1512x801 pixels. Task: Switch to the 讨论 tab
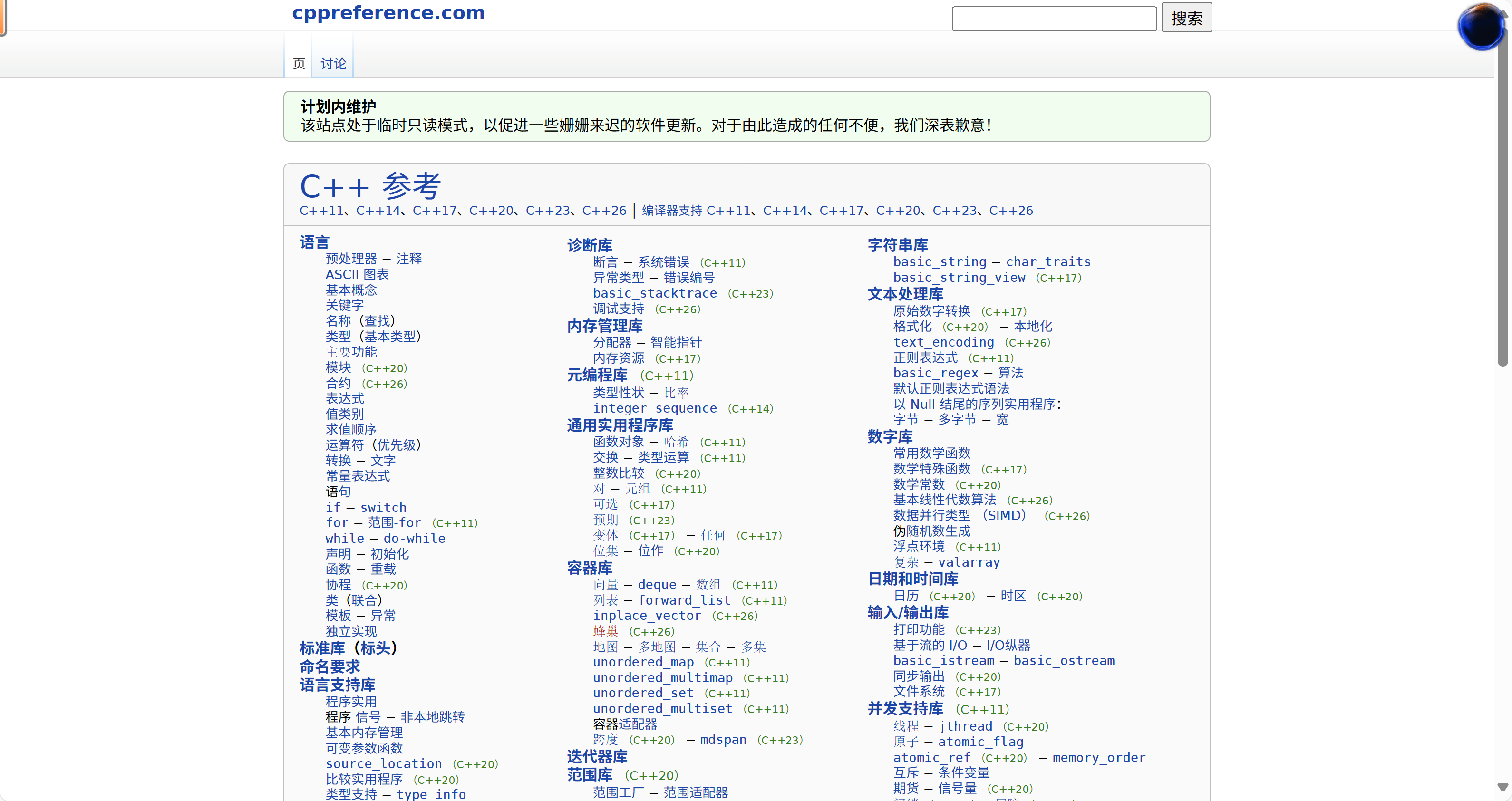click(333, 63)
